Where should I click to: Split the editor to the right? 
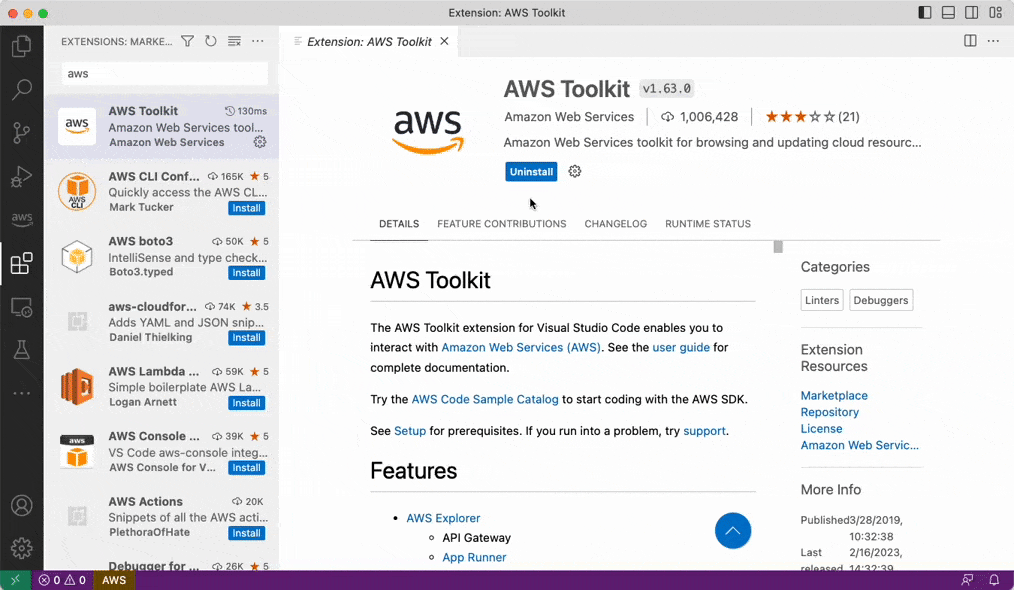click(970, 41)
